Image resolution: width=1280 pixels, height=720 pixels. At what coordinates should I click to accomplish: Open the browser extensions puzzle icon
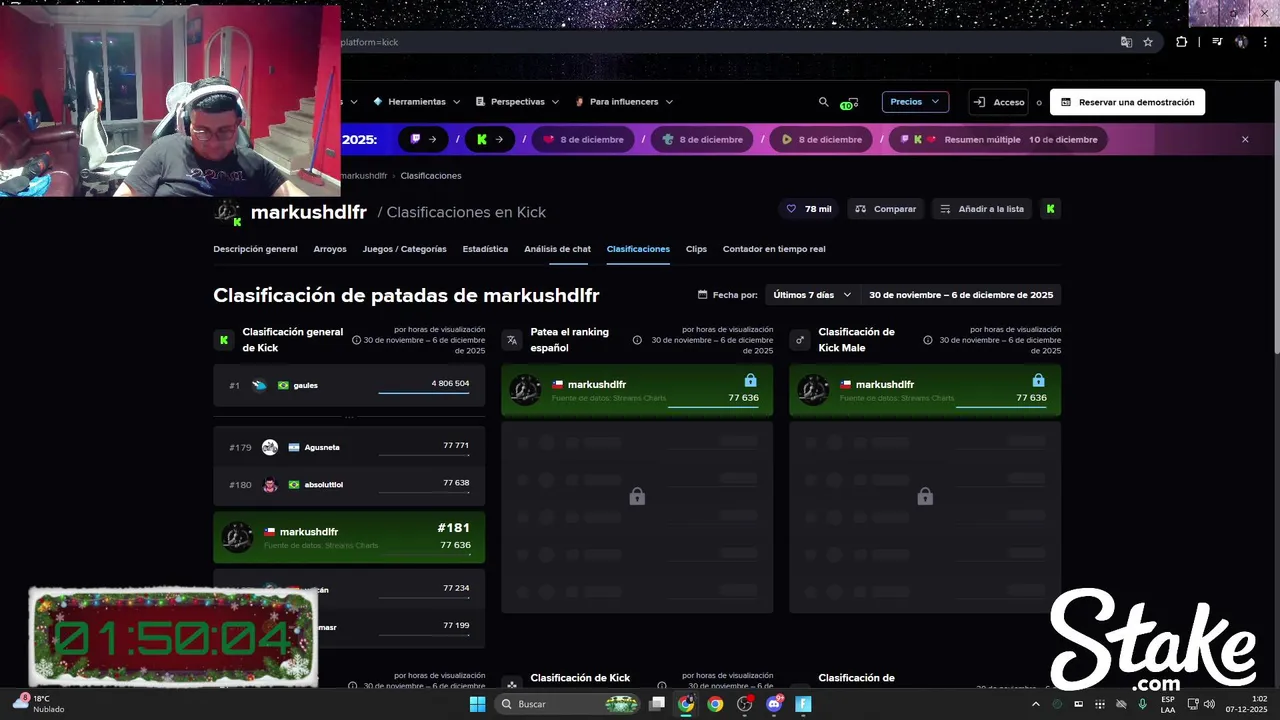(x=1182, y=42)
